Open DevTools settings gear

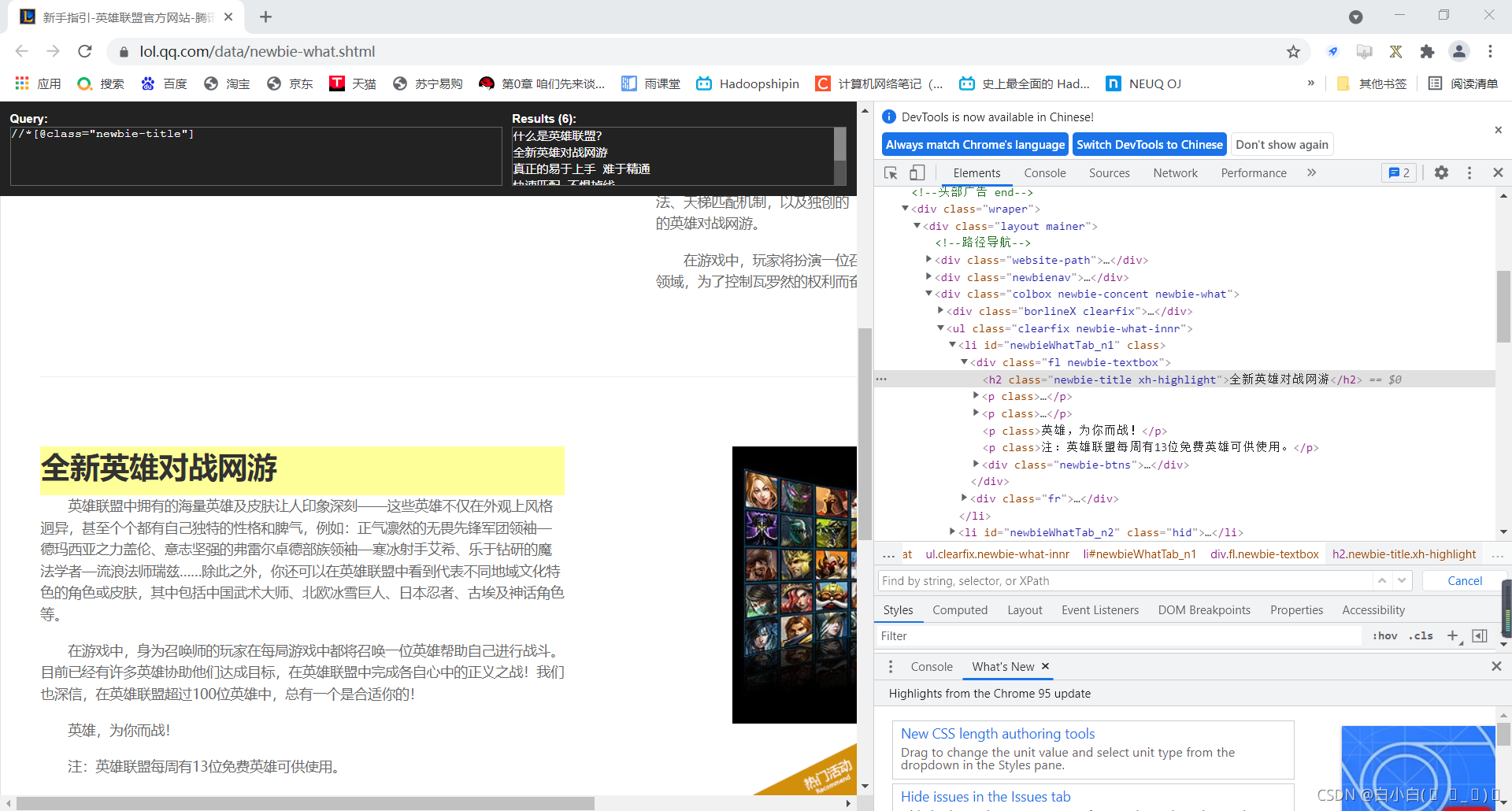[x=1441, y=172]
